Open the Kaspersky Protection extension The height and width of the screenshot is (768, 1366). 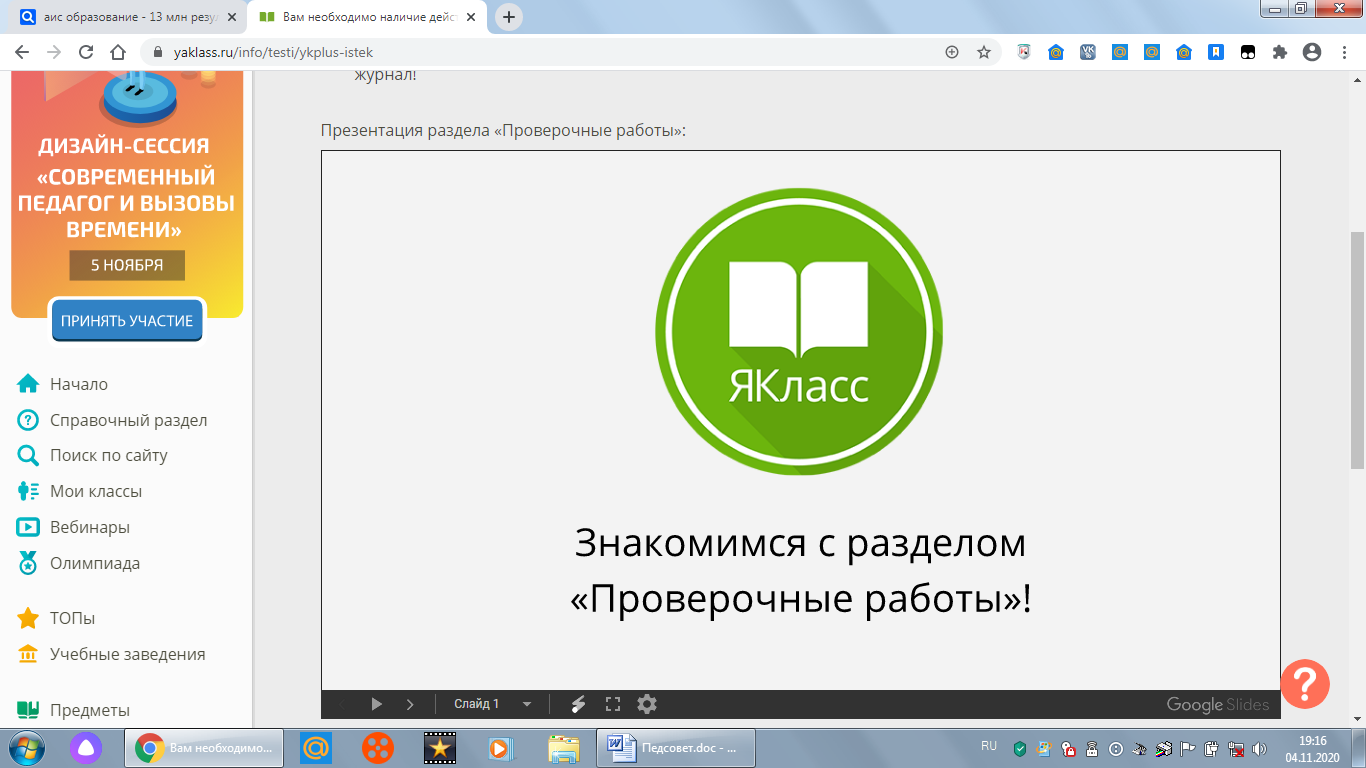(1024, 52)
